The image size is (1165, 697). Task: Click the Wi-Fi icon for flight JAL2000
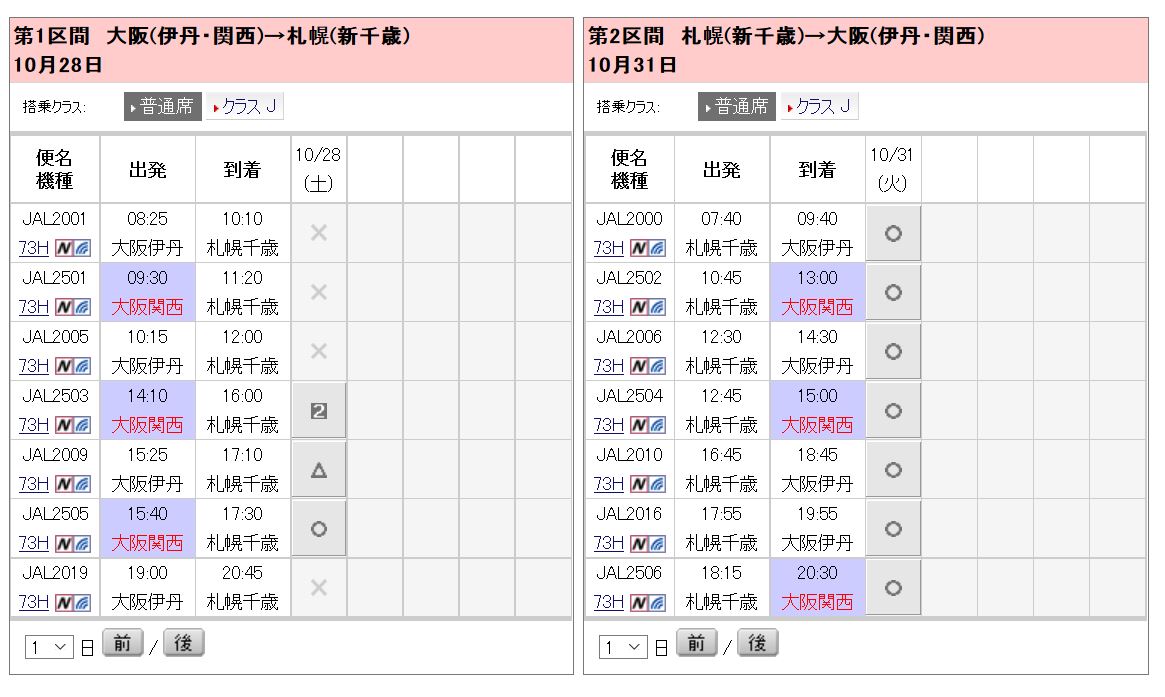[x=657, y=248]
